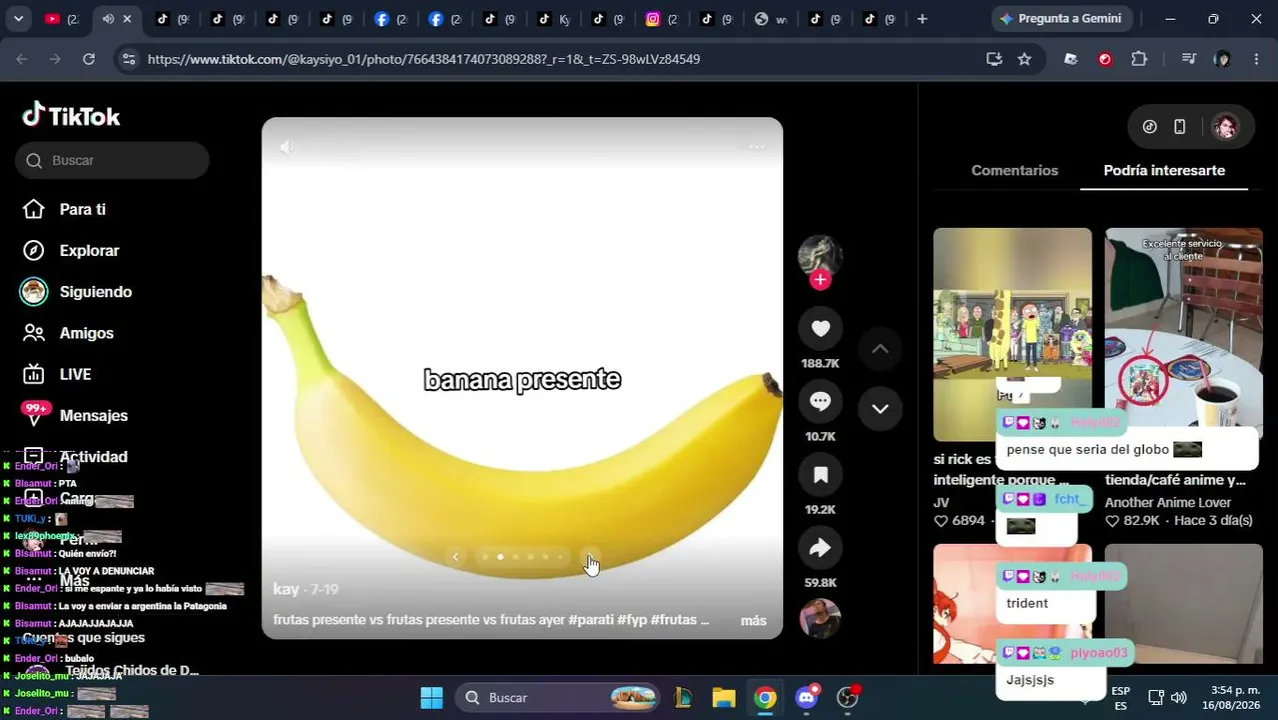Open Chrome extensions puzzle icon
This screenshot has width=1278, height=720.
[x=1139, y=59]
